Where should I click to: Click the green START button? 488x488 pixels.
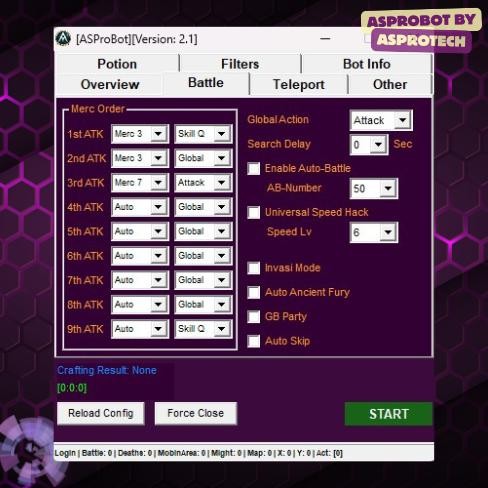(389, 414)
